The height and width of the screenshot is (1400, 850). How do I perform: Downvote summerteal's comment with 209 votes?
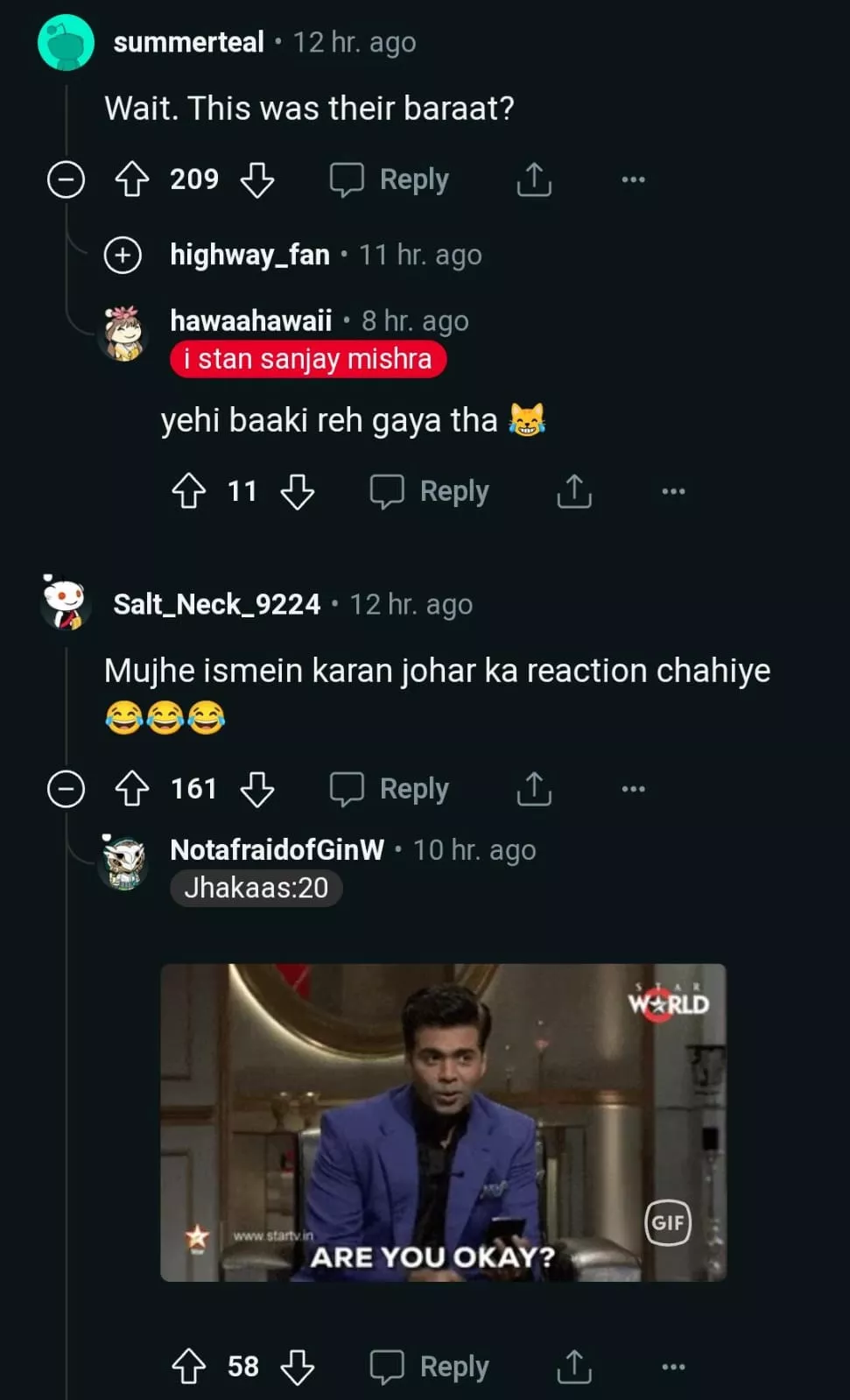257,179
